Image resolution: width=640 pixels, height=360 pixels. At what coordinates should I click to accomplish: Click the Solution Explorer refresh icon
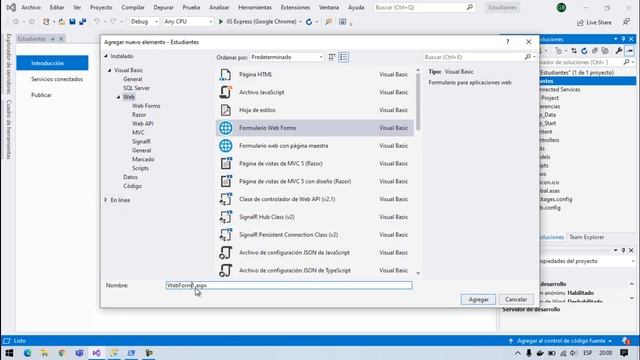[584, 51]
